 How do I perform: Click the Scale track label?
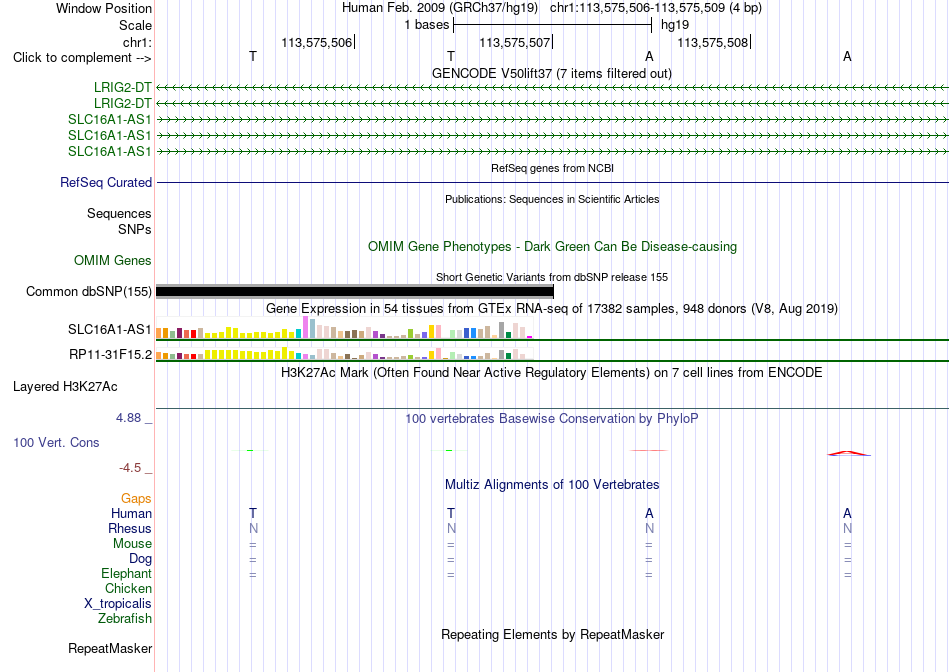click(x=135, y=25)
